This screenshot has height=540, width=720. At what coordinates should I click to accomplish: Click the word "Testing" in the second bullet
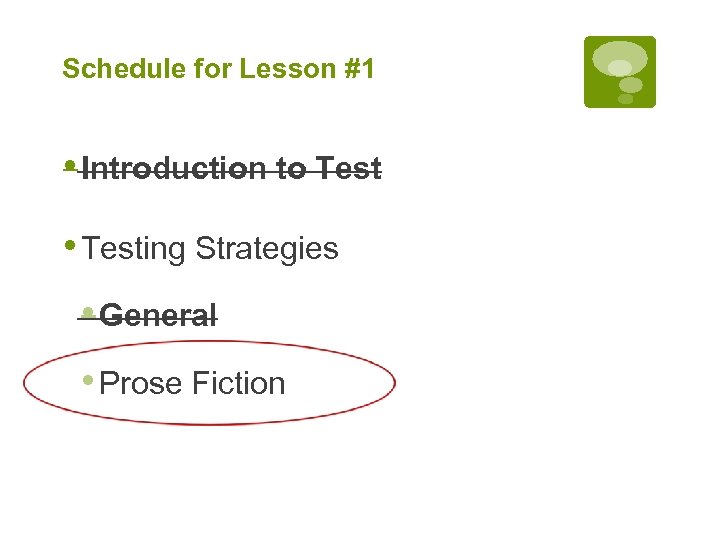[x=135, y=249]
